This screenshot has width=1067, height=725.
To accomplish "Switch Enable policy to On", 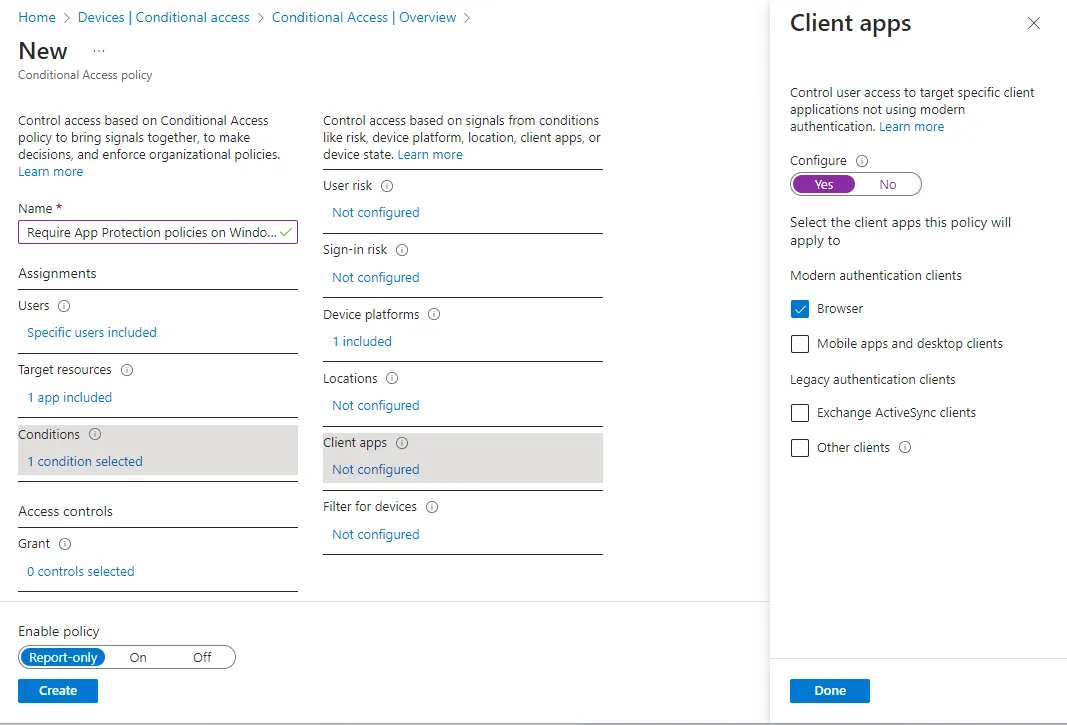I will click(138, 657).
